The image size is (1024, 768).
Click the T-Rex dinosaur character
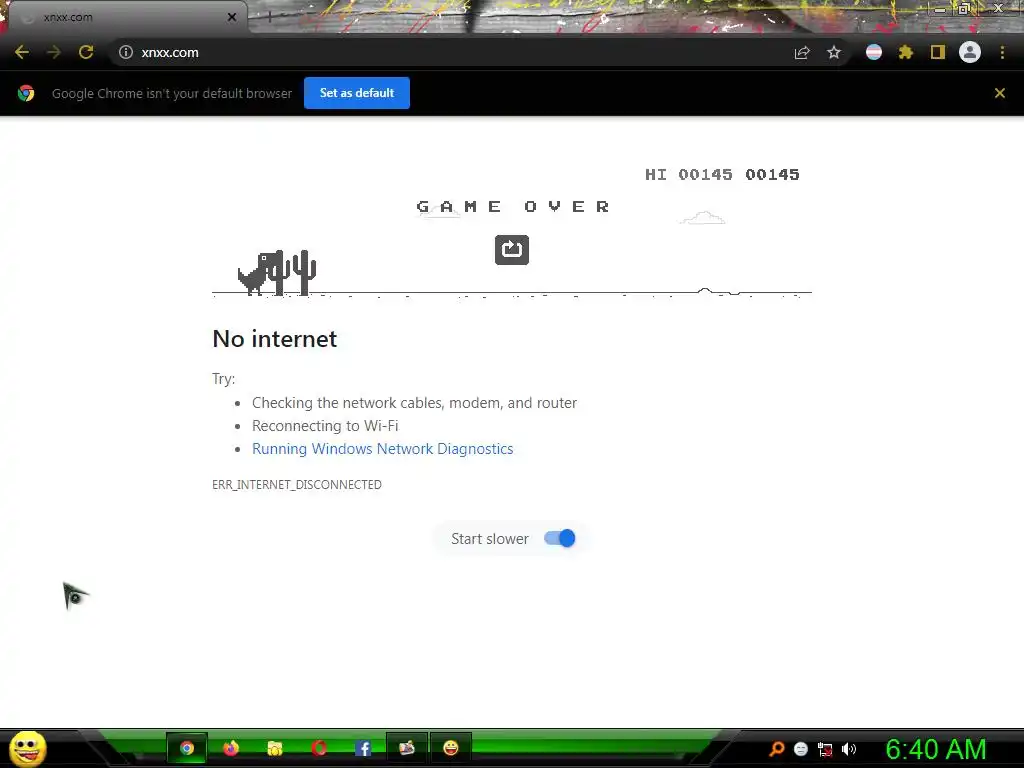point(259,274)
